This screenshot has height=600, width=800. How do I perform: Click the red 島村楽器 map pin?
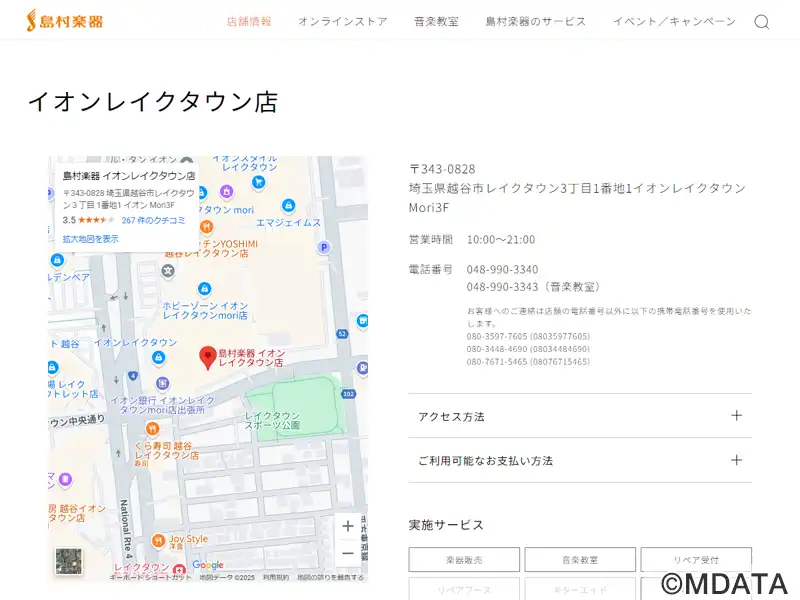click(208, 357)
